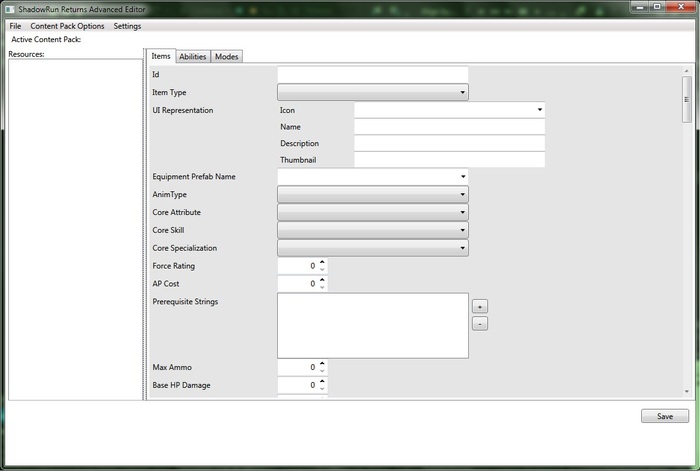This screenshot has width=700, height=472.
Task: Click the minus button beside Prerequisite Strings
Action: click(479, 324)
